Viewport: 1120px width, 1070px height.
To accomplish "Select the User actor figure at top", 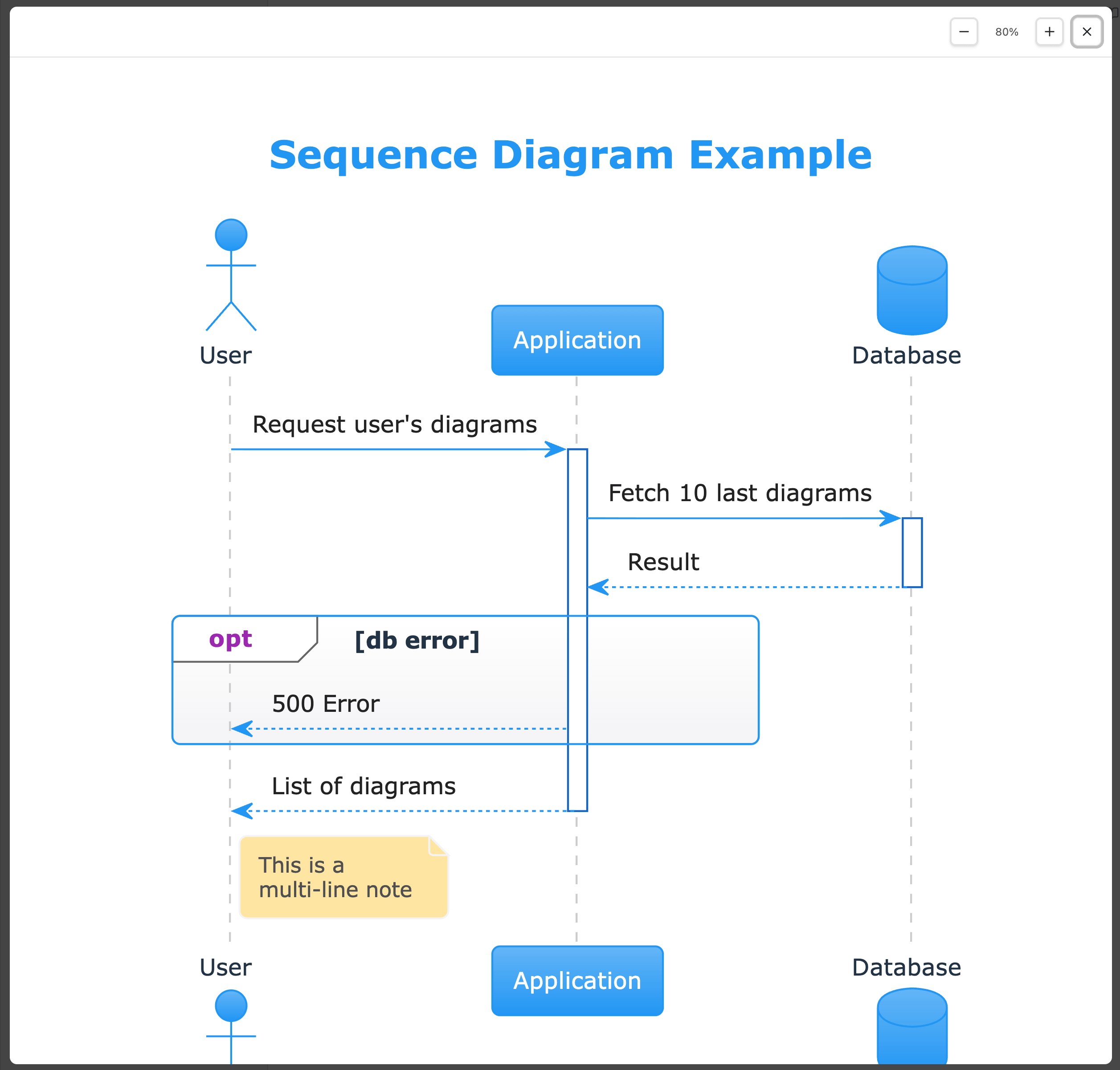I will [x=231, y=275].
